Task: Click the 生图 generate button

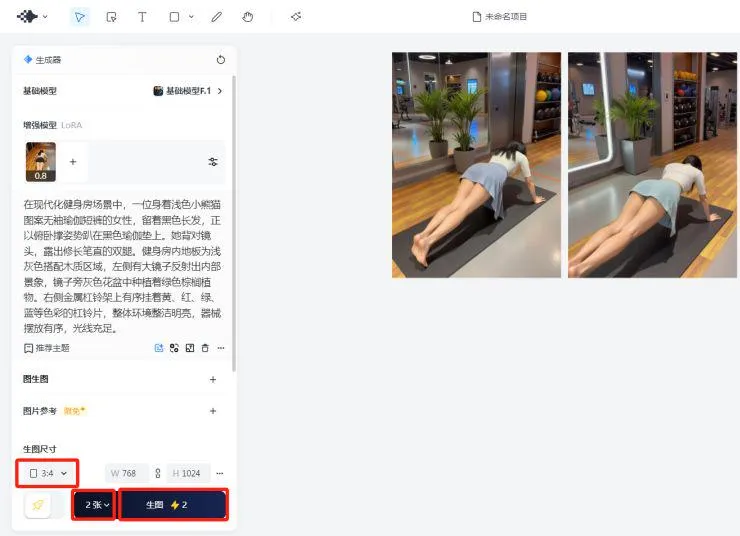Action: 173,505
